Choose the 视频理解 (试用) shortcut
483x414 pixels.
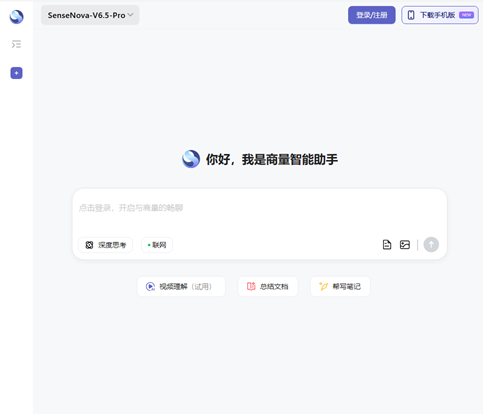(181, 287)
